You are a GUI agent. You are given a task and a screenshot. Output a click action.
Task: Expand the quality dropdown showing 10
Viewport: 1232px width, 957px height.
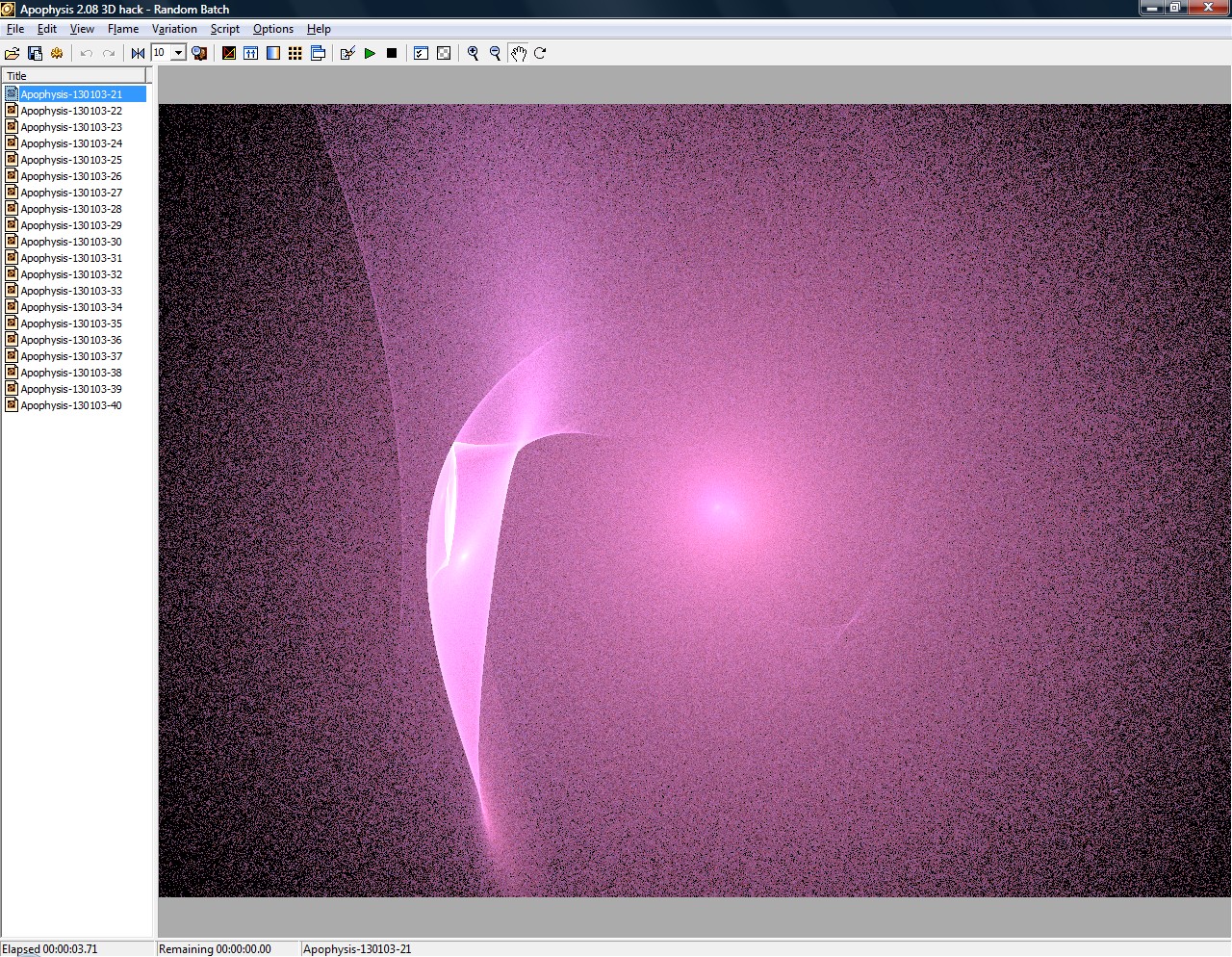178,53
